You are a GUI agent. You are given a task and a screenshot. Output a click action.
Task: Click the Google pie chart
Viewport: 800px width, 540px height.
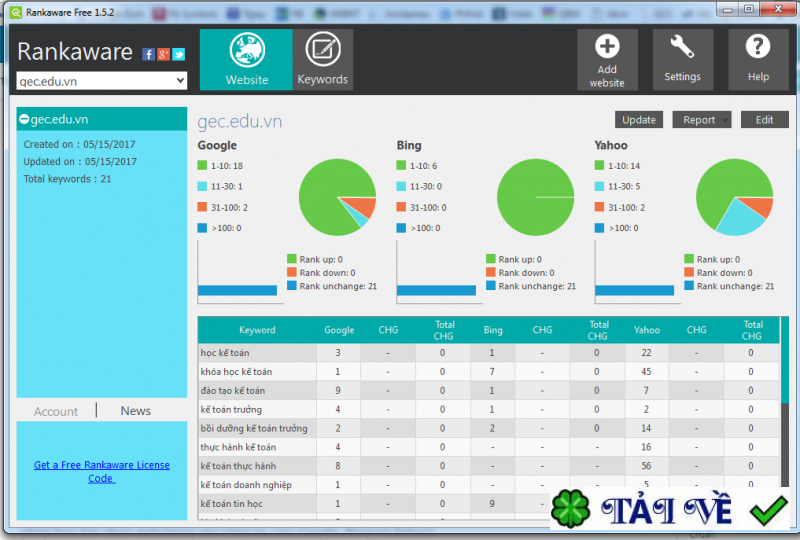[337, 197]
